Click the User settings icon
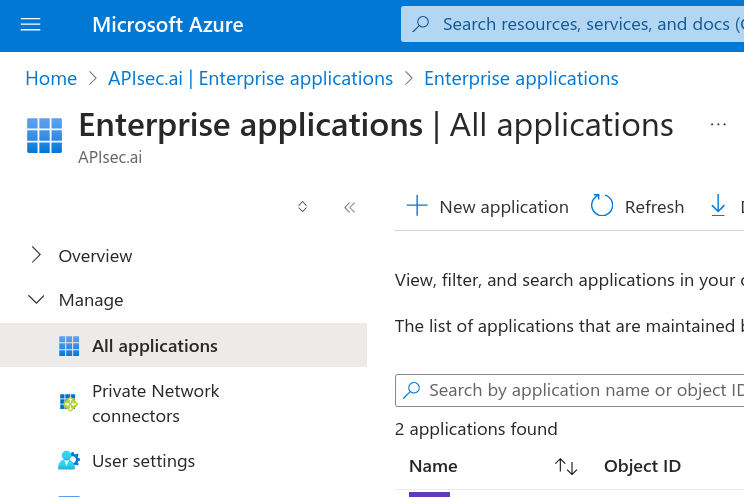 (x=69, y=461)
